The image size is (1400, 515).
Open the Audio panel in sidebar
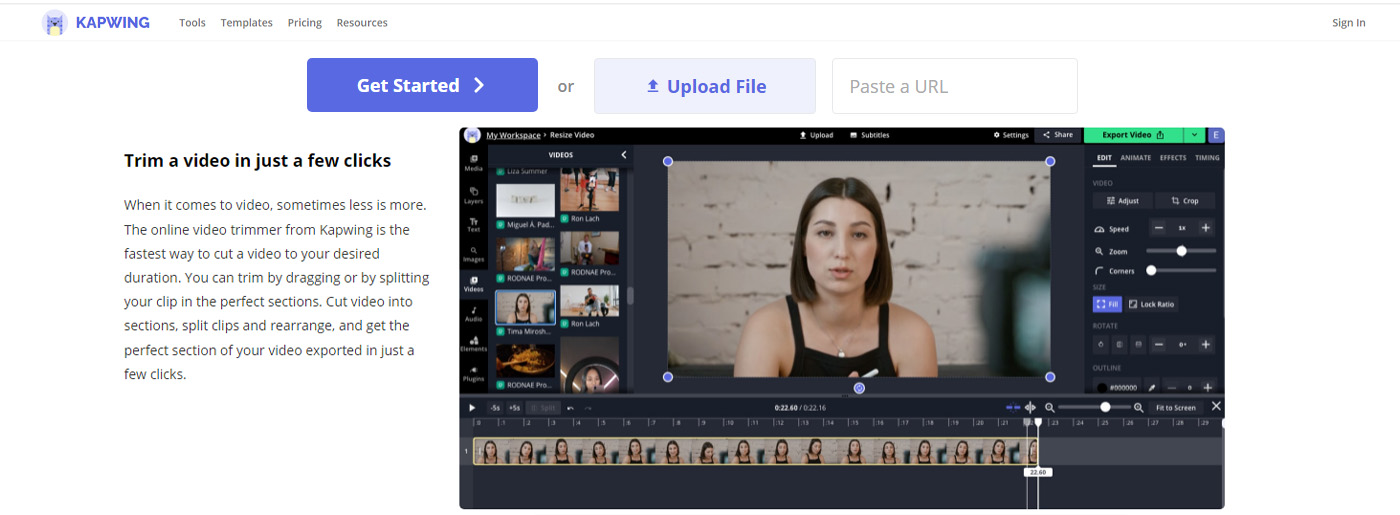pyautogui.click(x=473, y=313)
